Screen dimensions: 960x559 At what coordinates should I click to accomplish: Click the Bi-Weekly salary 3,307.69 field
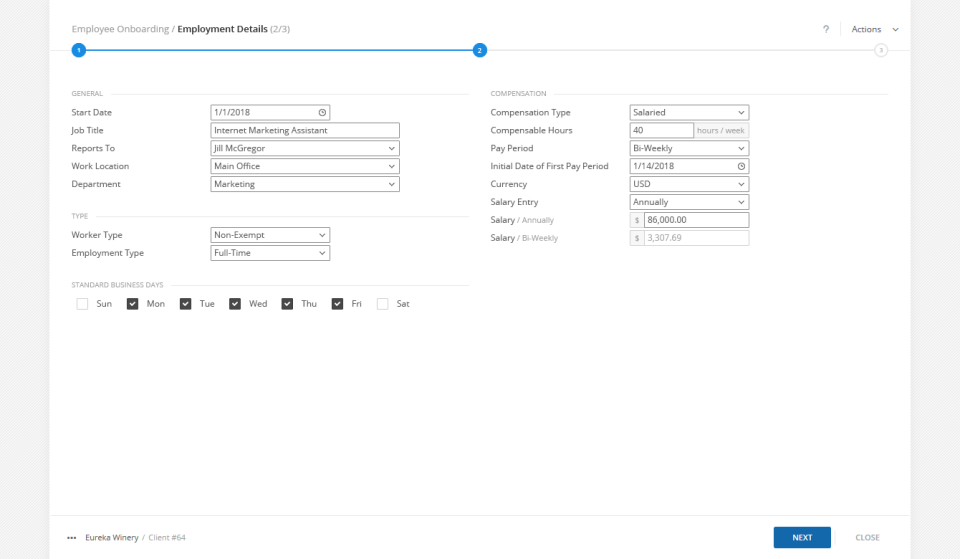click(696, 238)
